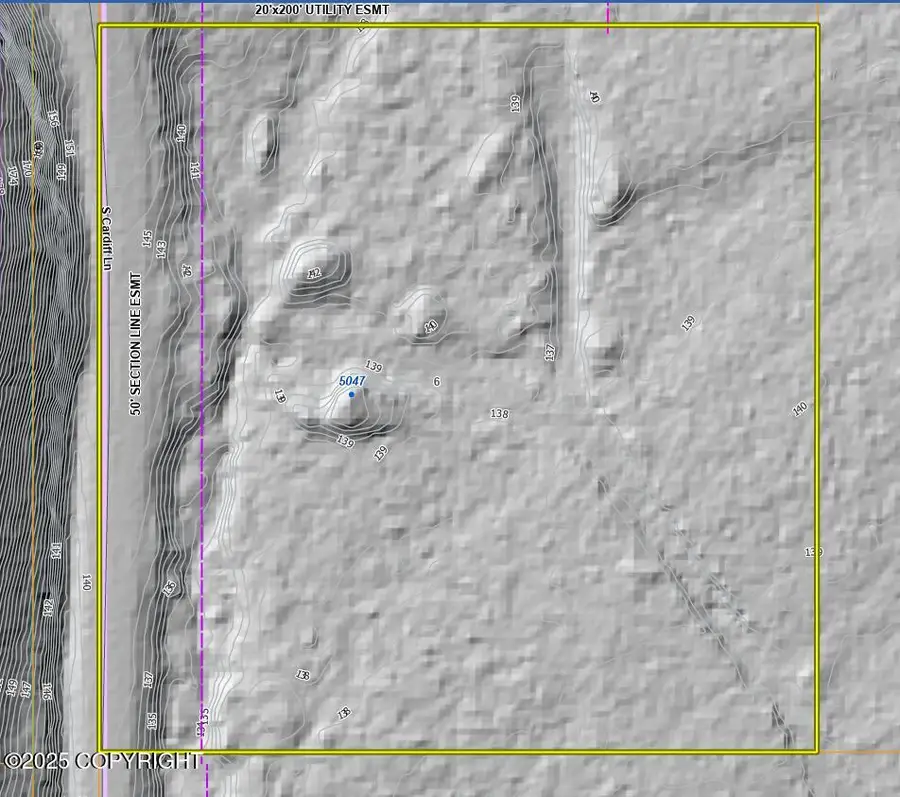Click the 138 label right of the 6
This screenshot has height=797, width=900.
499,413
